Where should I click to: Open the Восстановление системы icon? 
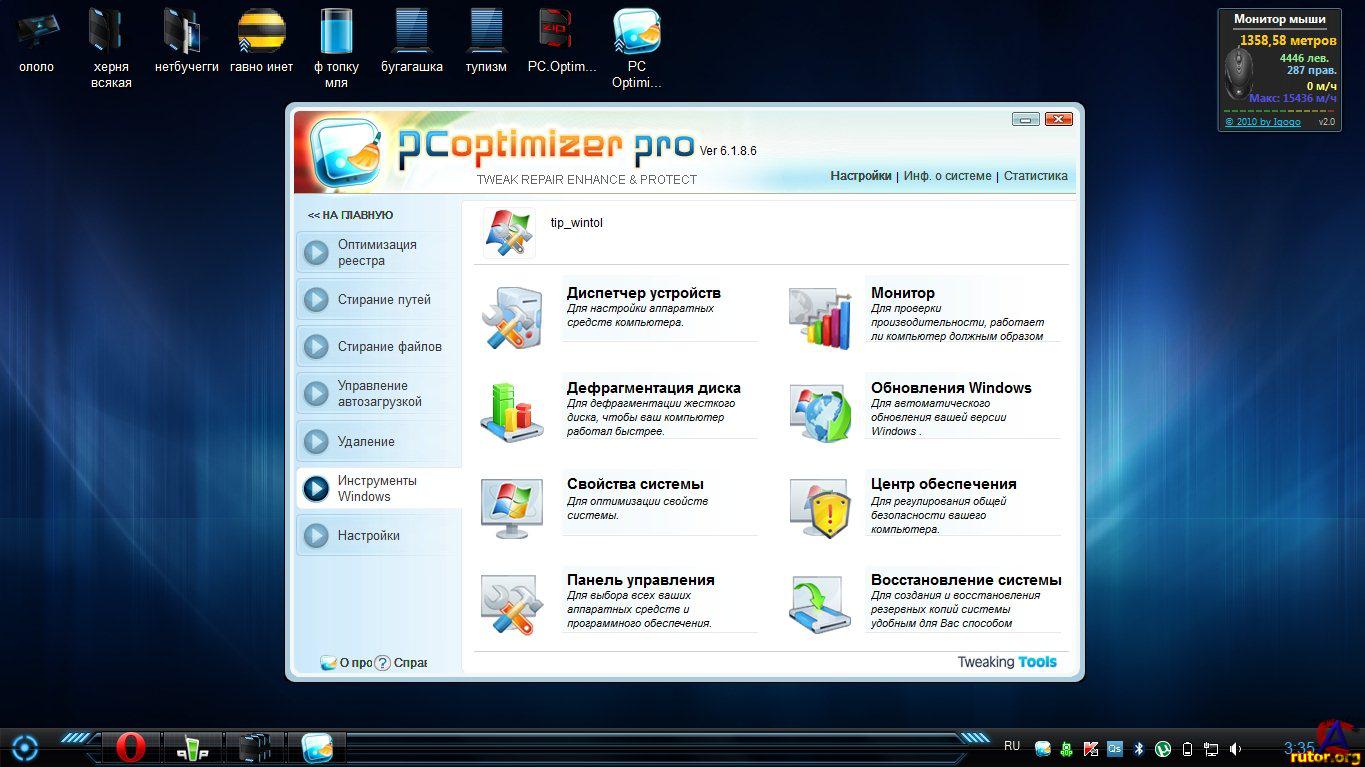pos(819,603)
